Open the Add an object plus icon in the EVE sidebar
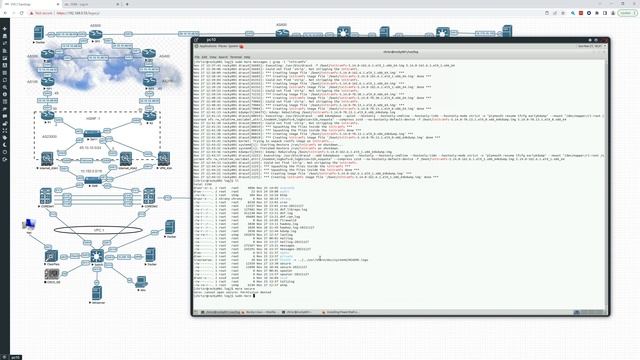640x360 pixels. coord(5,29)
